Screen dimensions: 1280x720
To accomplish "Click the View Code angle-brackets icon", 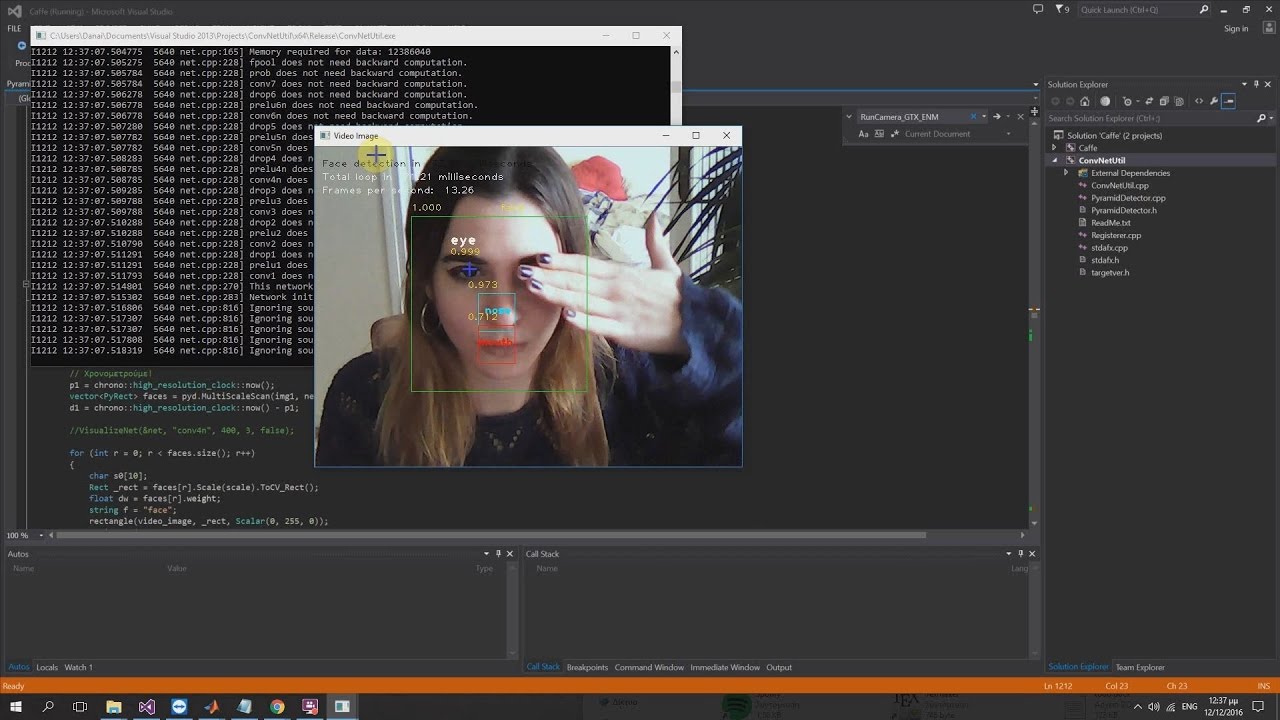I will click(x=1199, y=101).
